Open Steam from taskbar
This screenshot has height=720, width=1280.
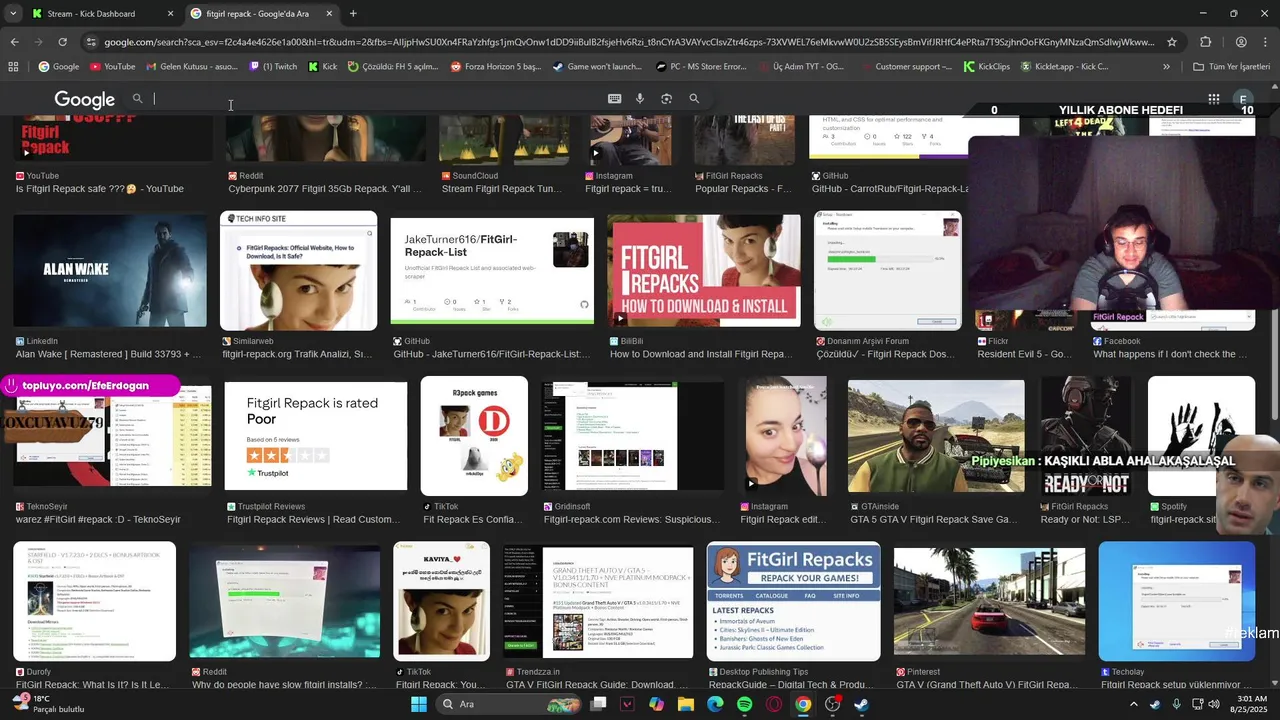click(x=861, y=704)
